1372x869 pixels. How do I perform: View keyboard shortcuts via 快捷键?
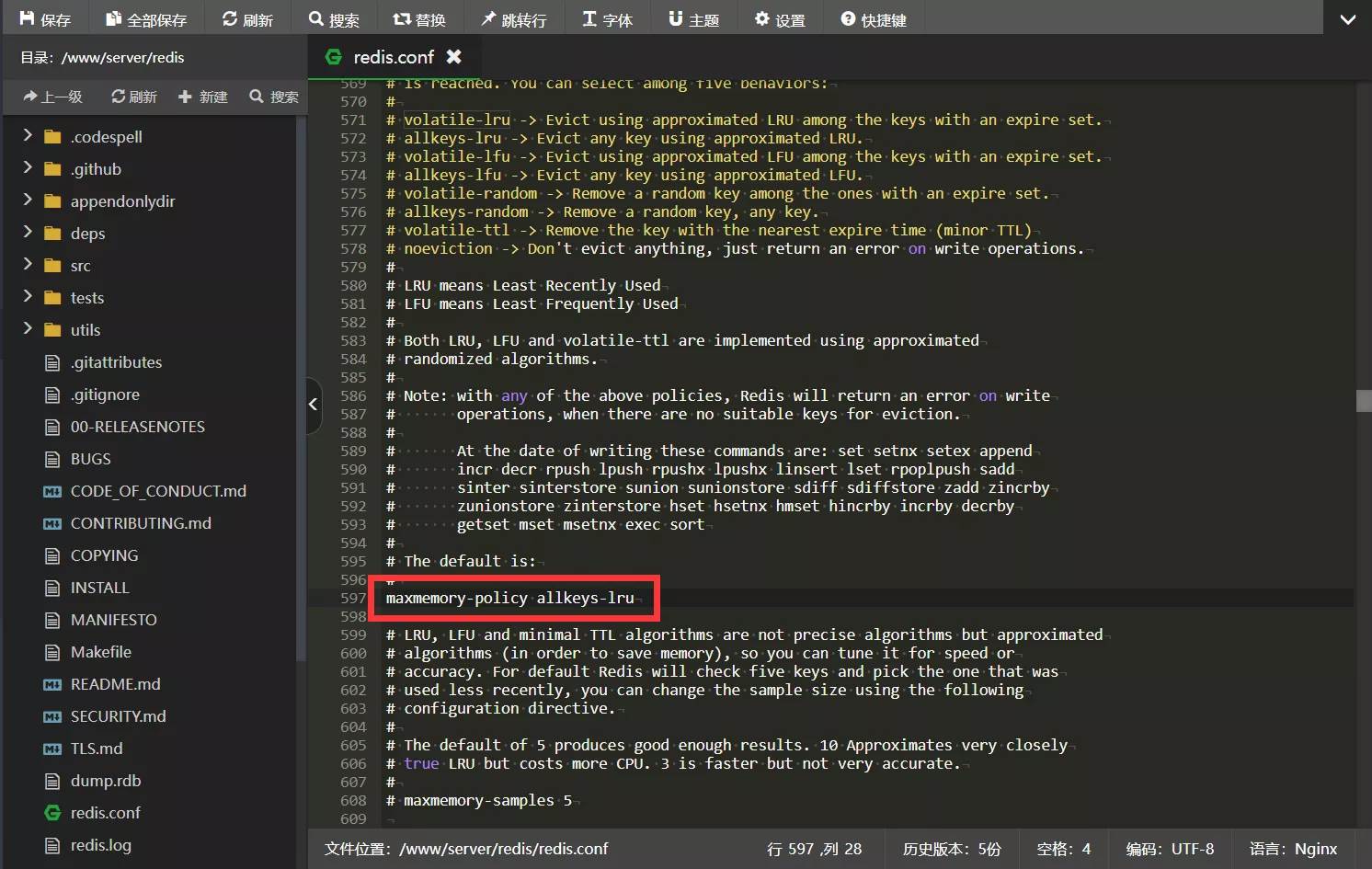874,17
